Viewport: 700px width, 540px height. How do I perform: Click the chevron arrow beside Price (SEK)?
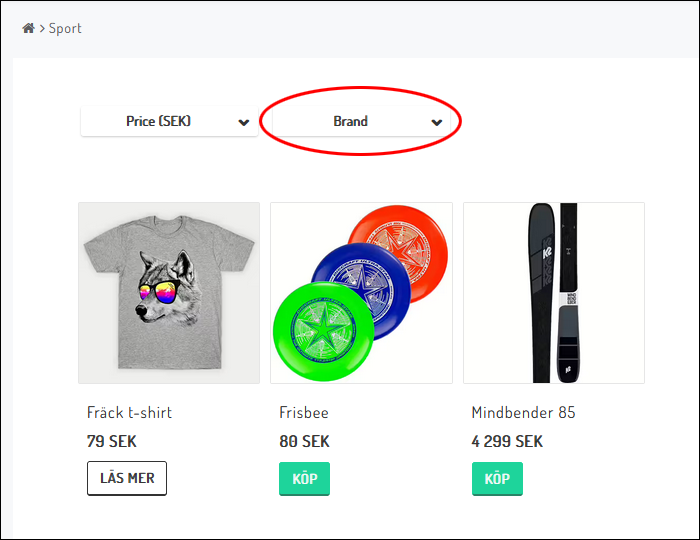[x=244, y=122]
